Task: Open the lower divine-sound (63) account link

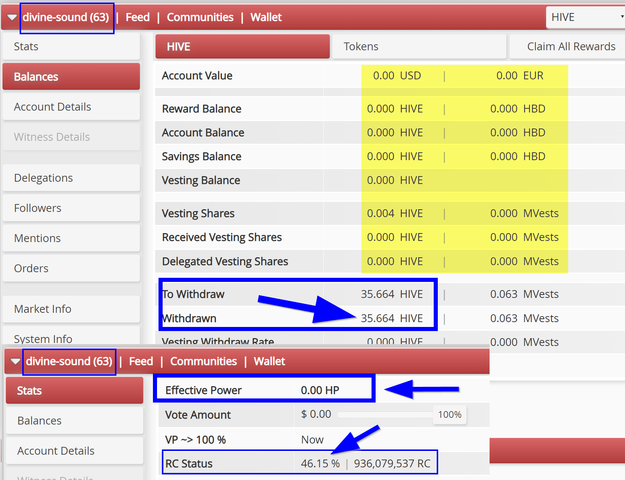Action: click(69, 361)
